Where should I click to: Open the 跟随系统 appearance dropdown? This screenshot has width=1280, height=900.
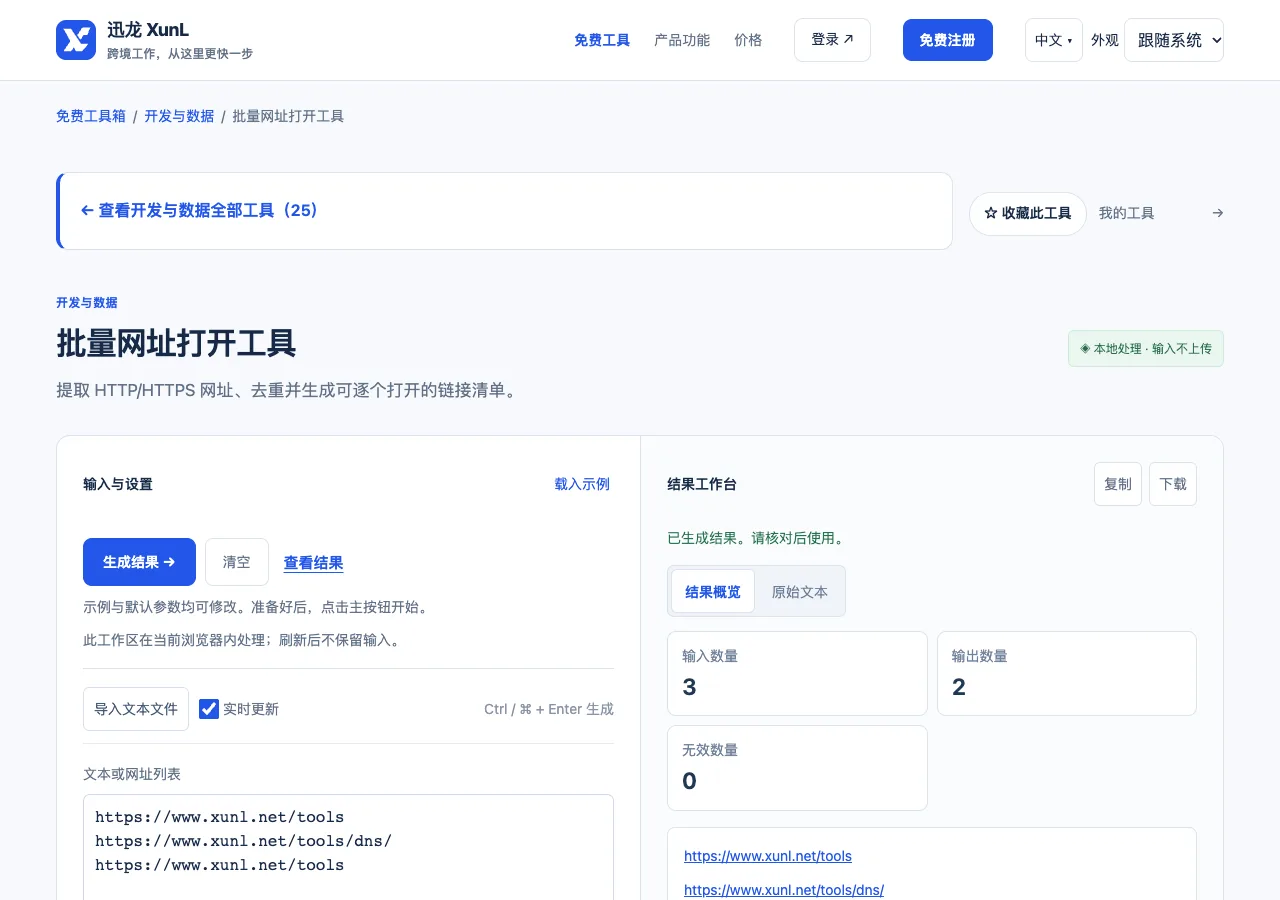pos(1173,40)
